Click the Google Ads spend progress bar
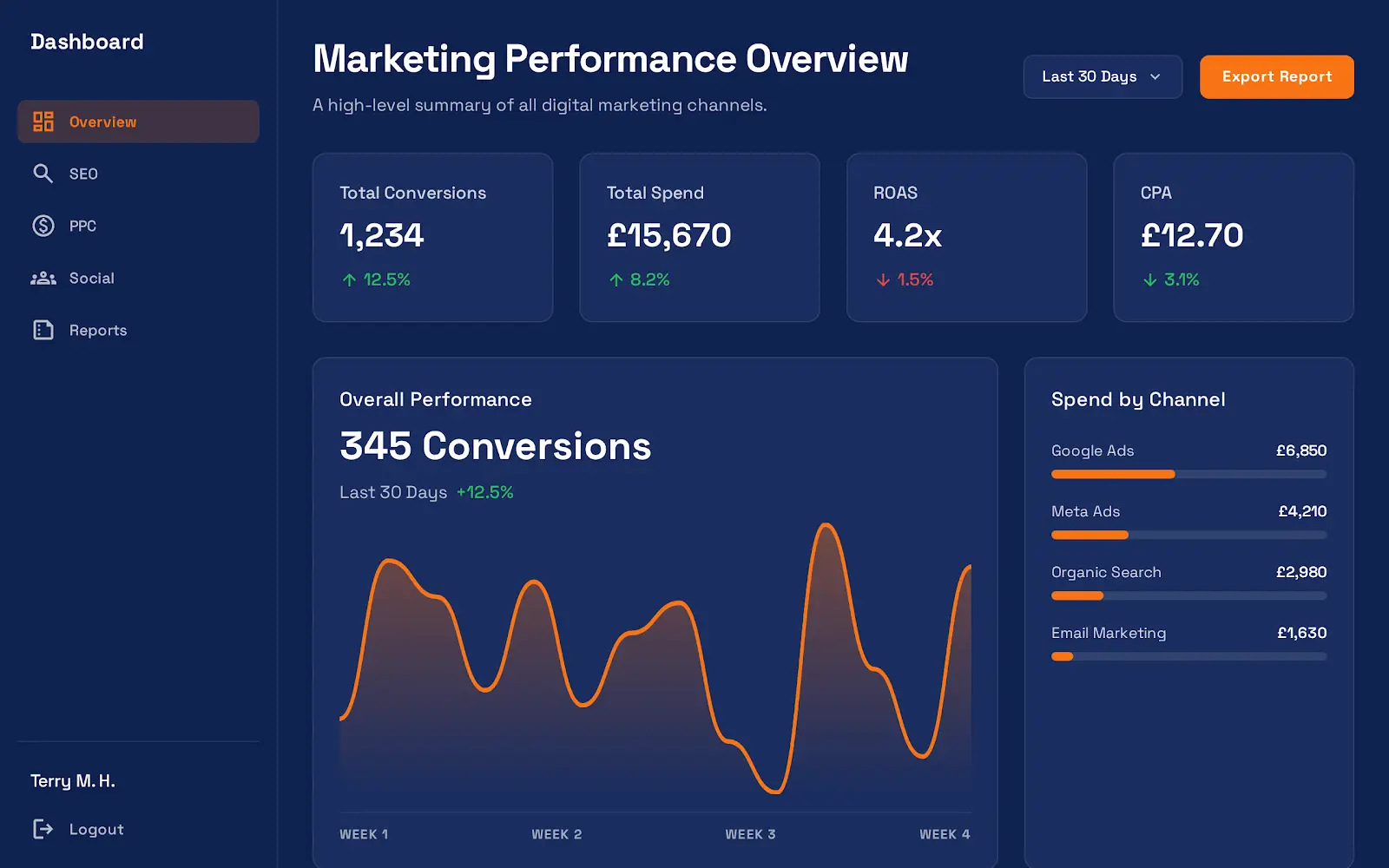 tap(1188, 474)
